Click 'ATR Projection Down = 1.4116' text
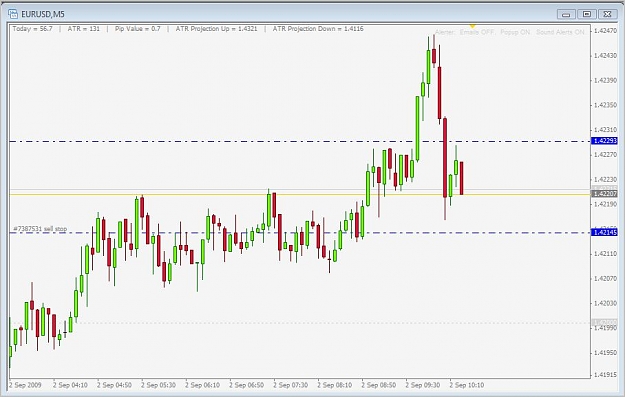This screenshot has height=397, width=625. 318,29
